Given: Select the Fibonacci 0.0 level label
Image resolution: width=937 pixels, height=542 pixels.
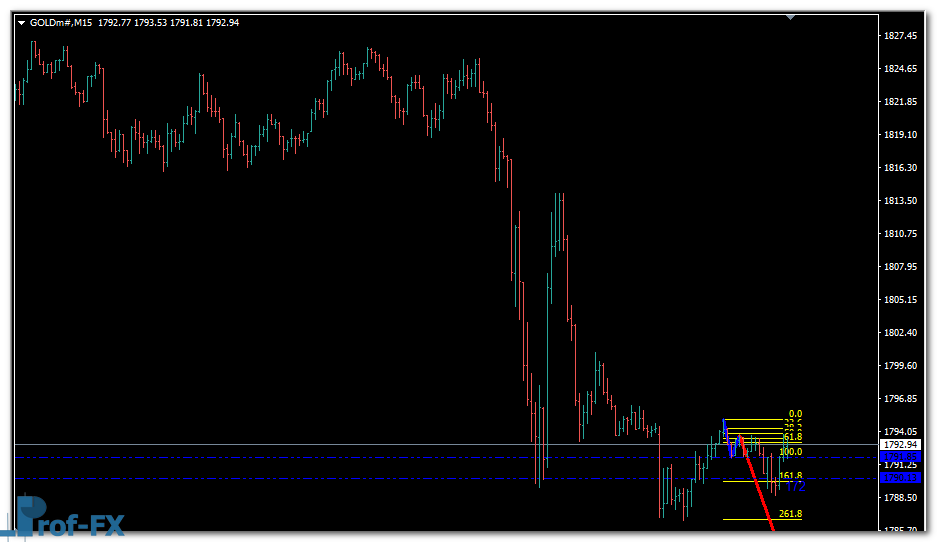Looking at the screenshot, I should click(x=795, y=414).
